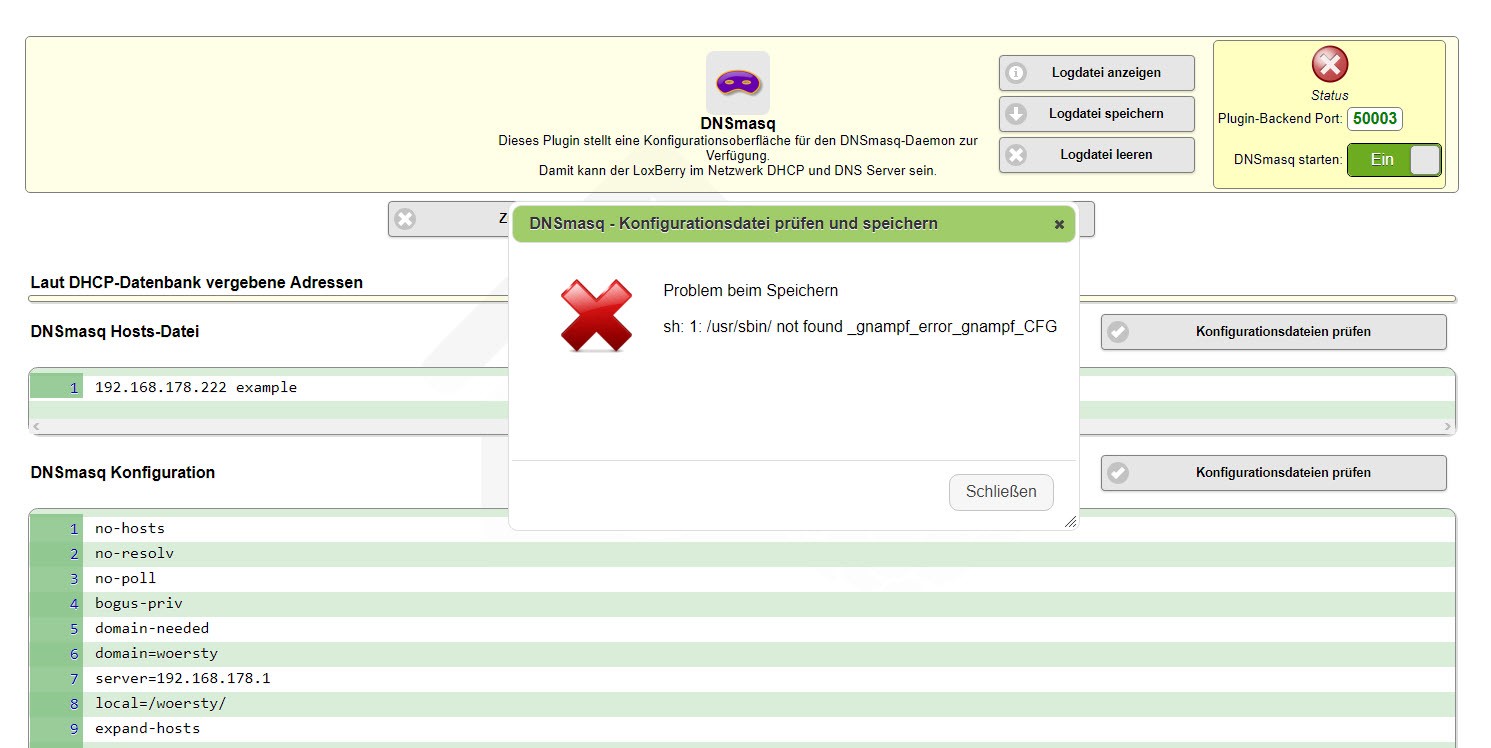Click the local=/woersty/ line
Screen dimensions: 1491x748
point(161,703)
